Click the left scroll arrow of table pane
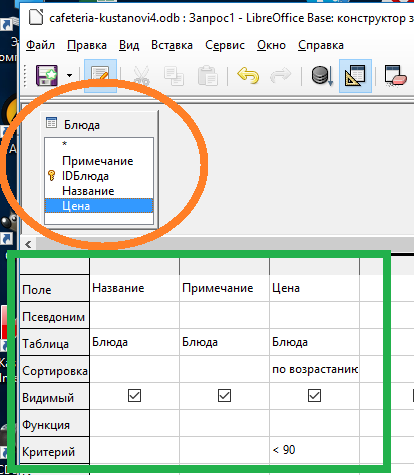This screenshot has width=414, height=475. click(28, 244)
